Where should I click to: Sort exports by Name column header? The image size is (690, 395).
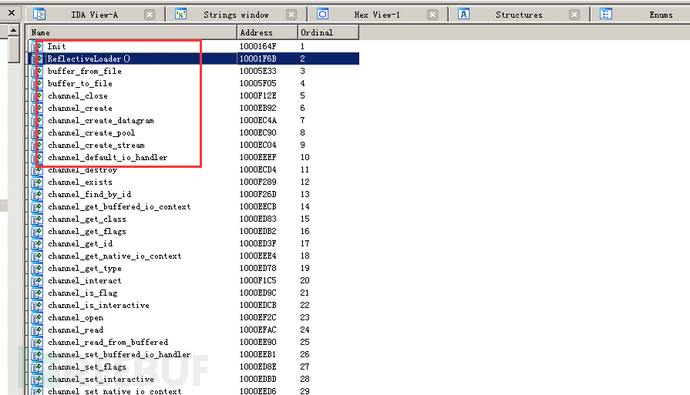point(132,32)
